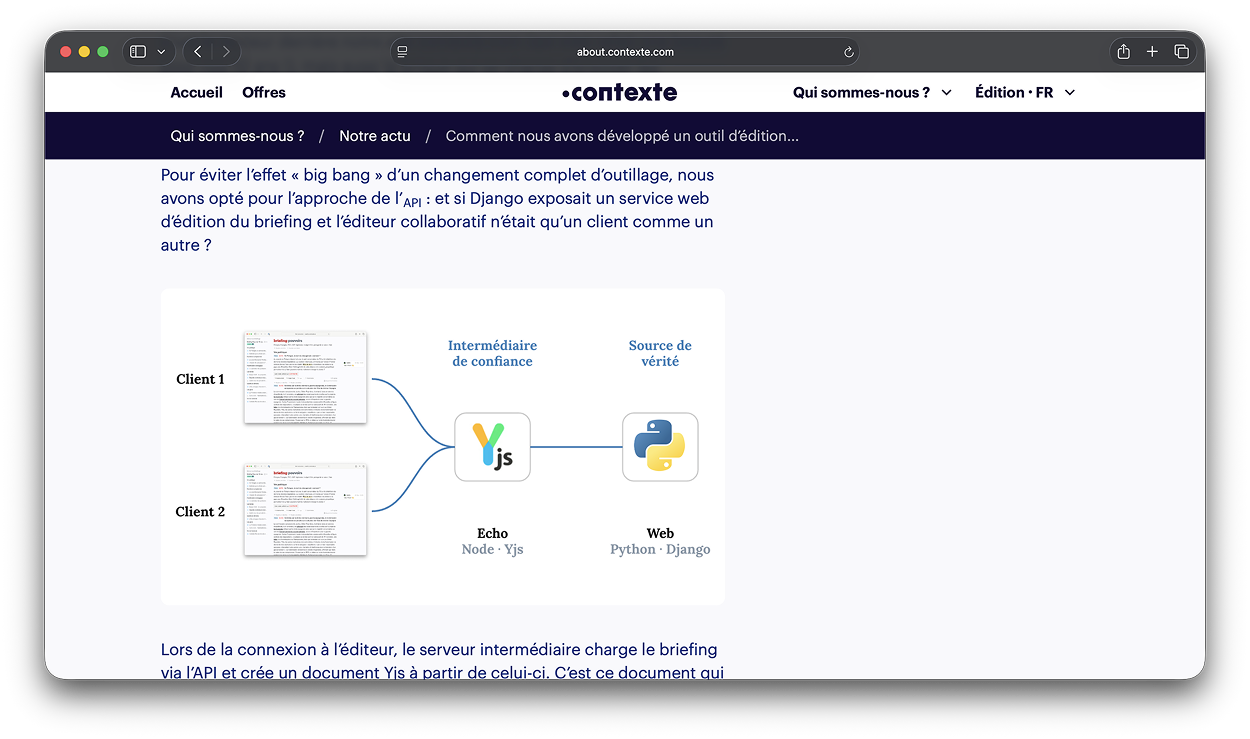This screenshot has width=1250, height=739.
Task: Click the green fullscreen window button
Action: [x=102, y=52]
